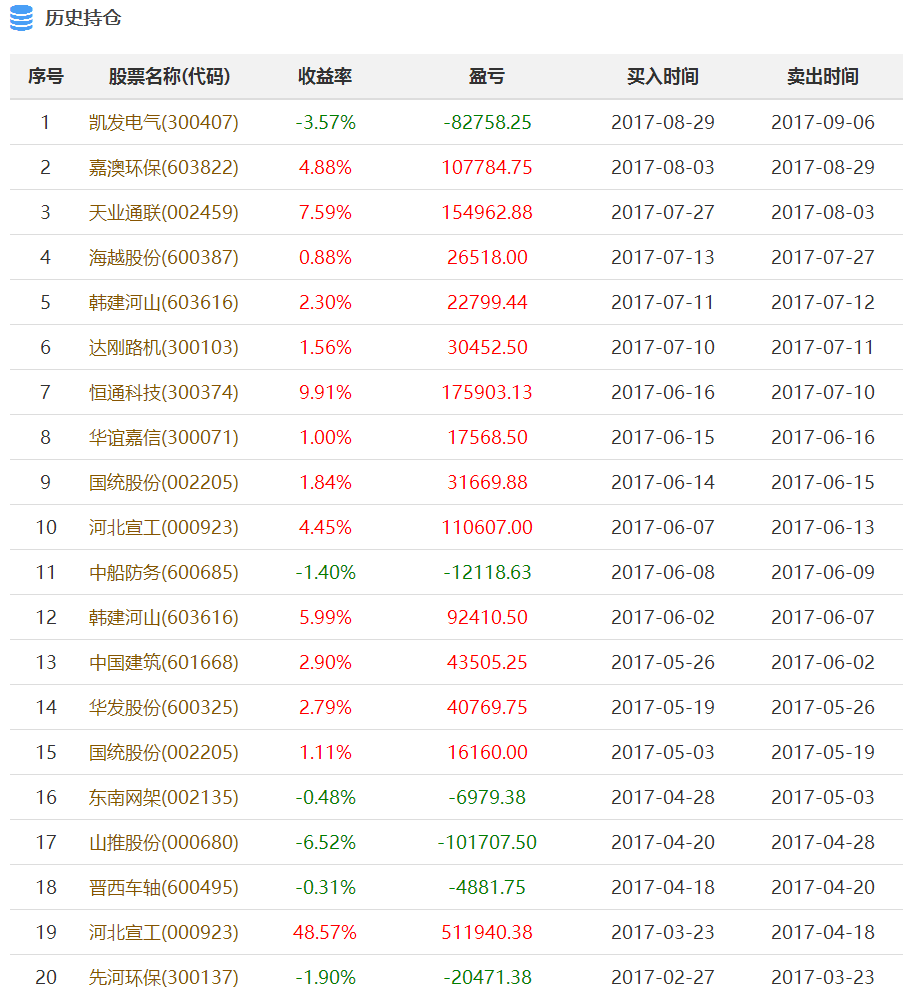Open stock link 中船防务(600685)
The width and height of the screenshot is (905, 1006).
(x=164, y=572)
